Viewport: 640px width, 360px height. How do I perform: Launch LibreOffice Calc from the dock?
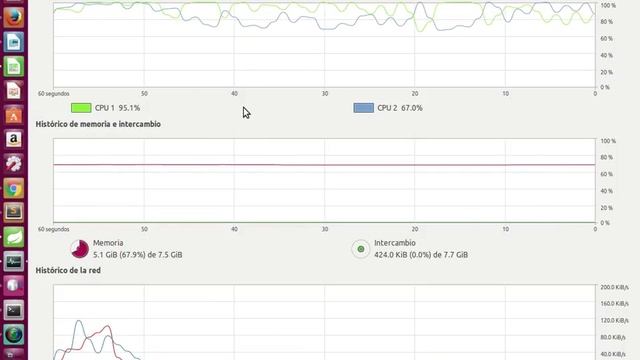coord(13,67)
